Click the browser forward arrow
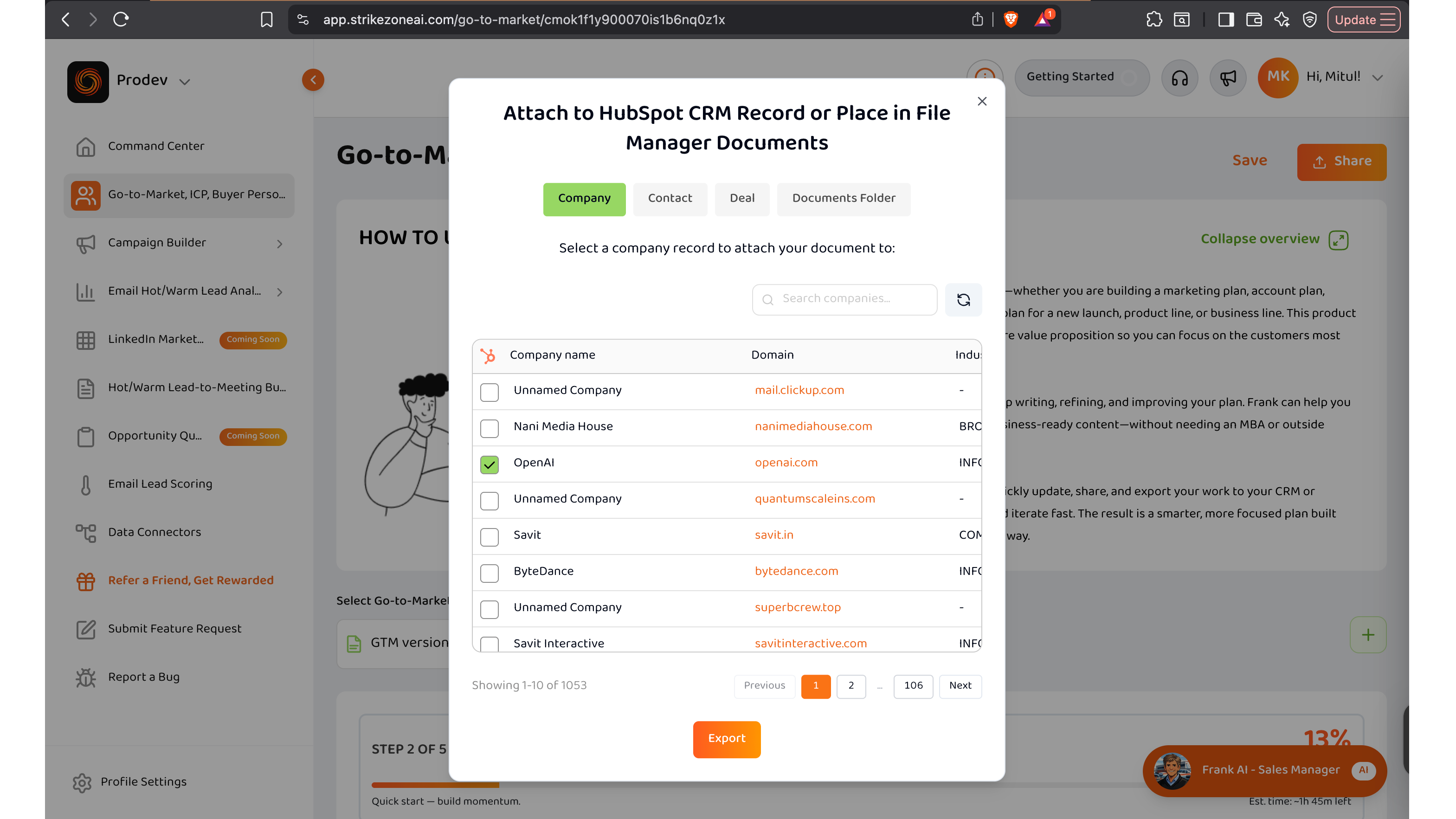This screenshot has width=1456, height=819. pos(93,20)
